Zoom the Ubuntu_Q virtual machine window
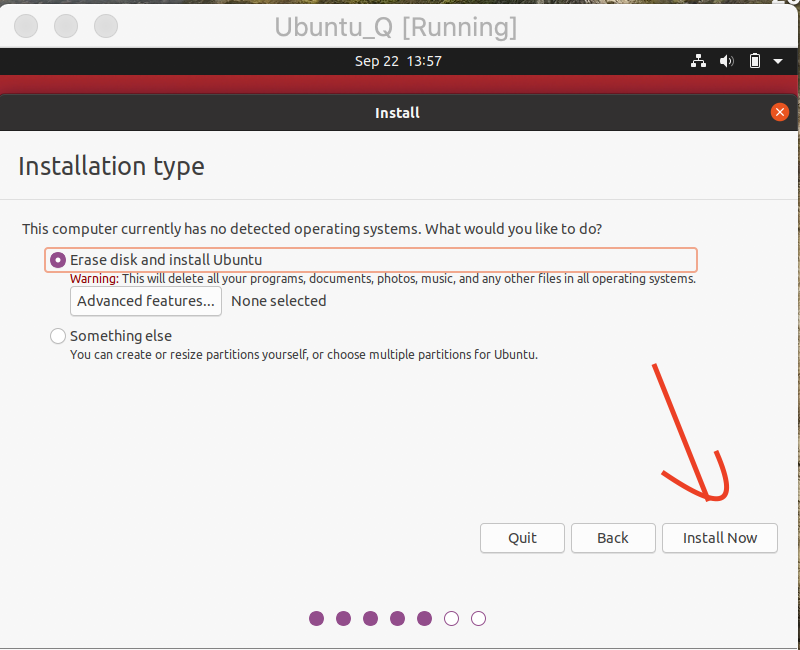800x650 pixels. coord(105,25)
